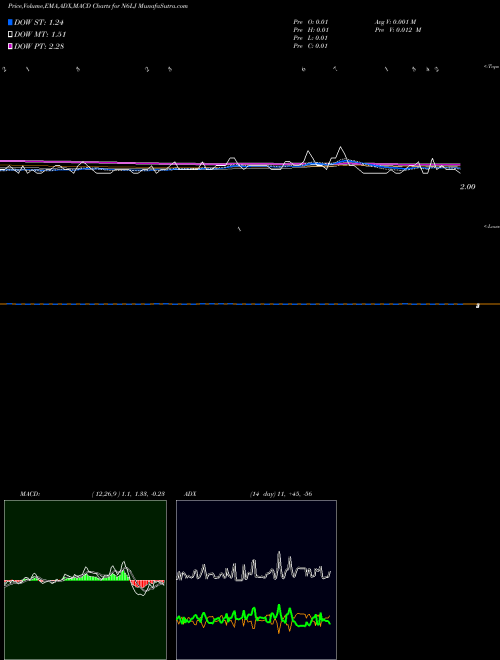500x660 pixels.
Task: Click the 'Pre C: 0.01' close value
Action: (x=311, y=46)
